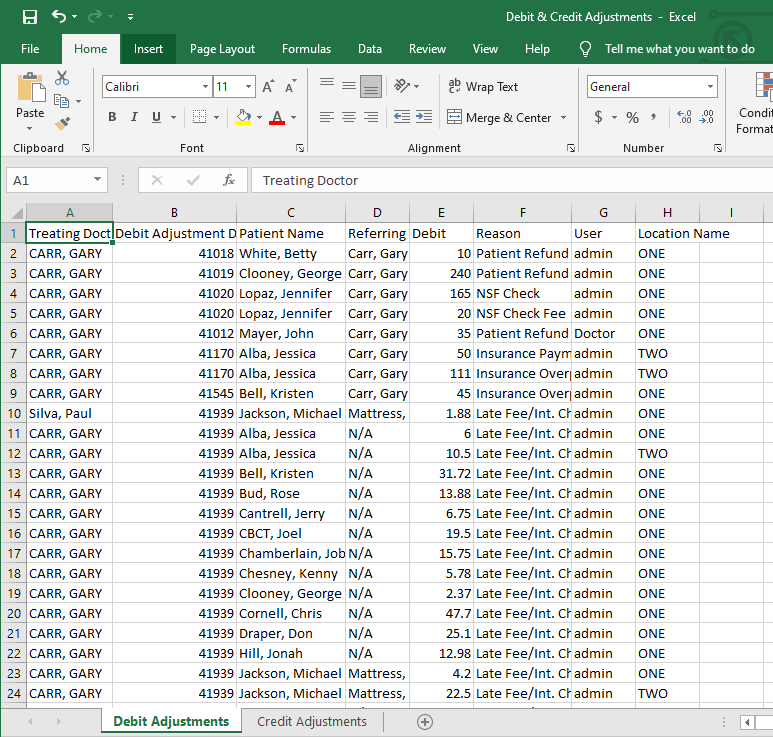Switch to the Credit Adjustments sheet
This screenshot has width=773, height=737.
point(311,721)
